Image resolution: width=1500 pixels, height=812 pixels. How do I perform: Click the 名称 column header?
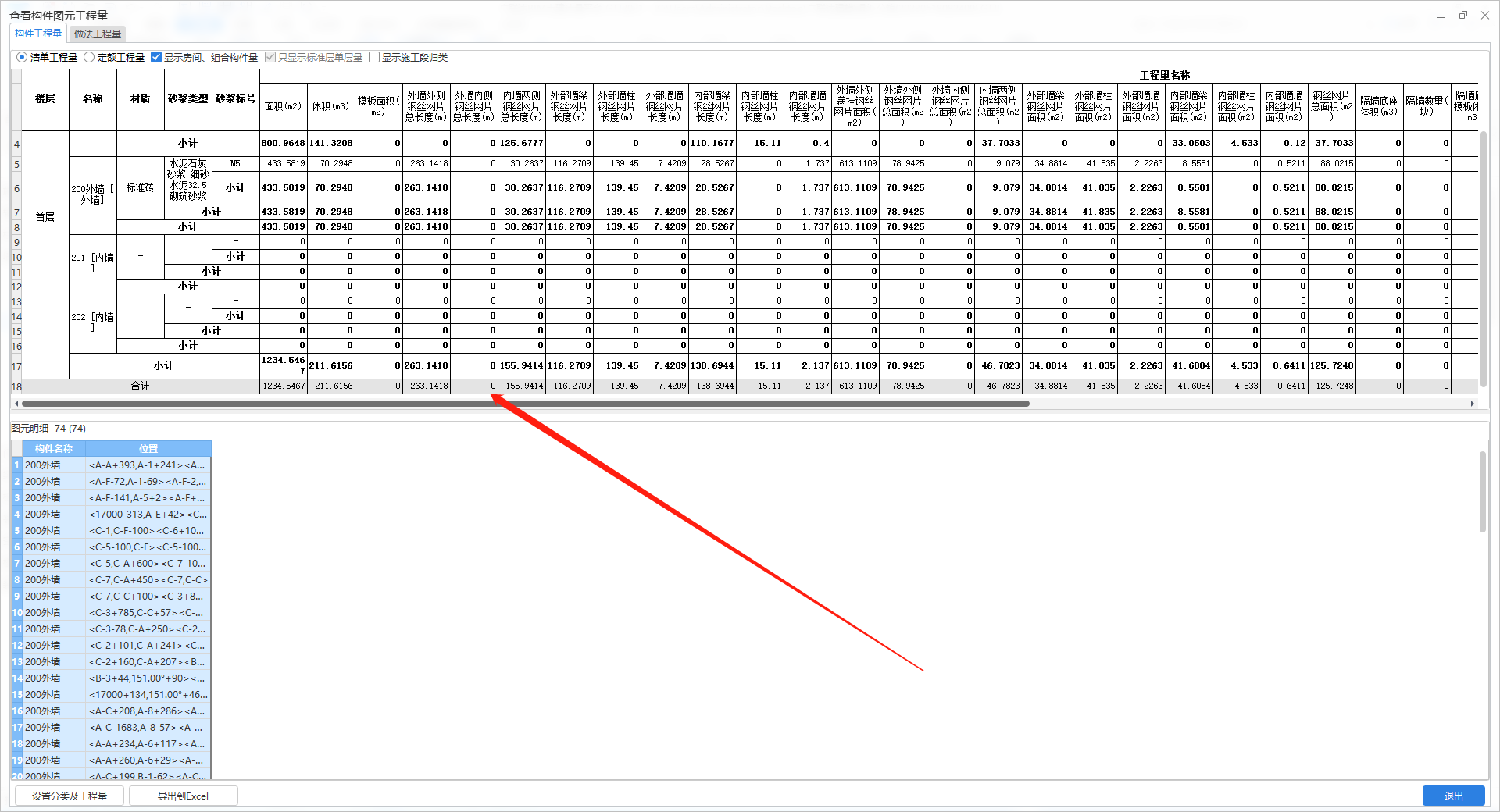pos(92,99)
